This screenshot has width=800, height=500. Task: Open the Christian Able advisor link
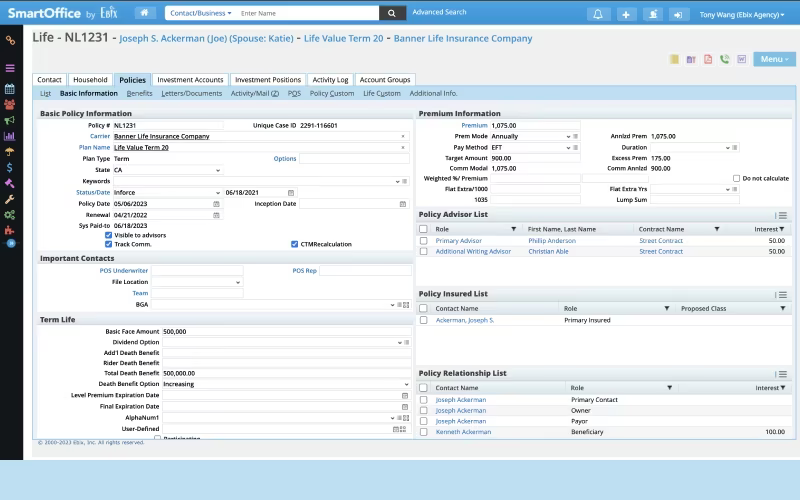(x=548, y=251)
